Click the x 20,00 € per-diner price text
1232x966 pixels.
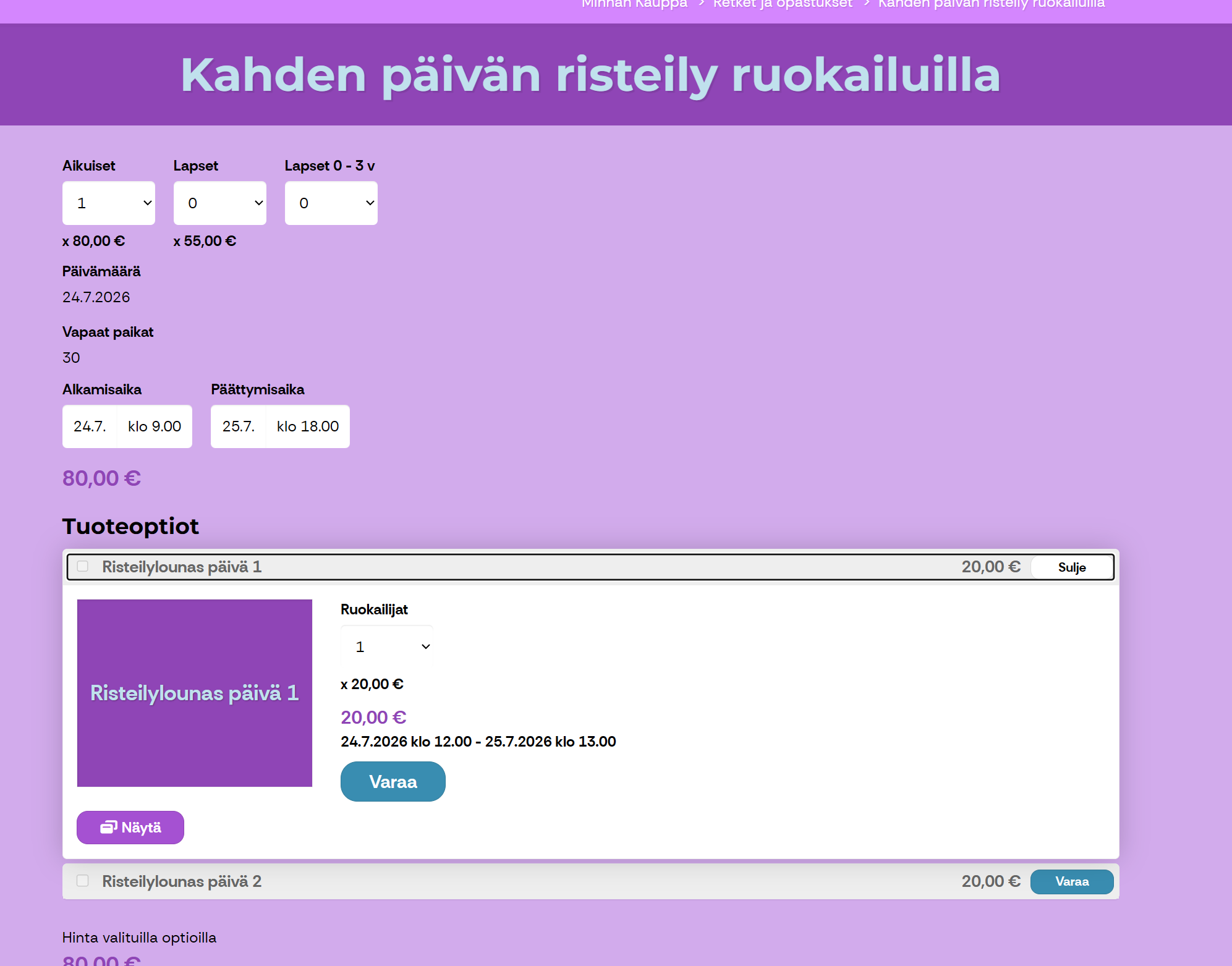coord(372,684)
